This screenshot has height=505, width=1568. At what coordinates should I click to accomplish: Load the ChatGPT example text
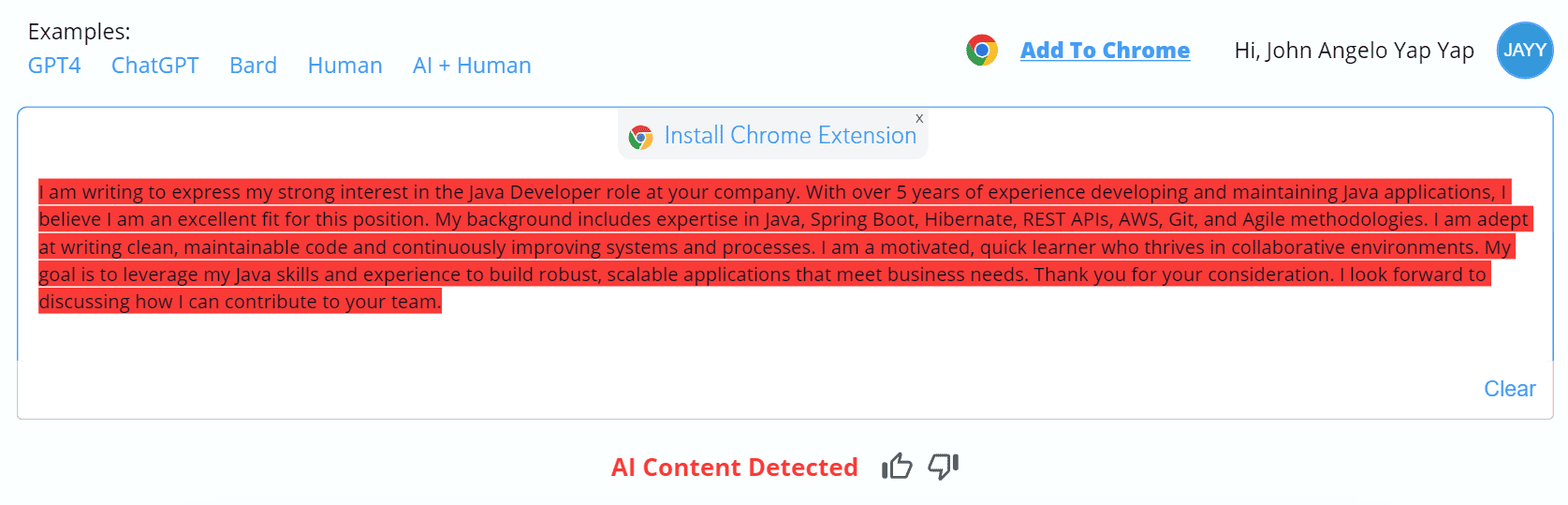[155, 66]
